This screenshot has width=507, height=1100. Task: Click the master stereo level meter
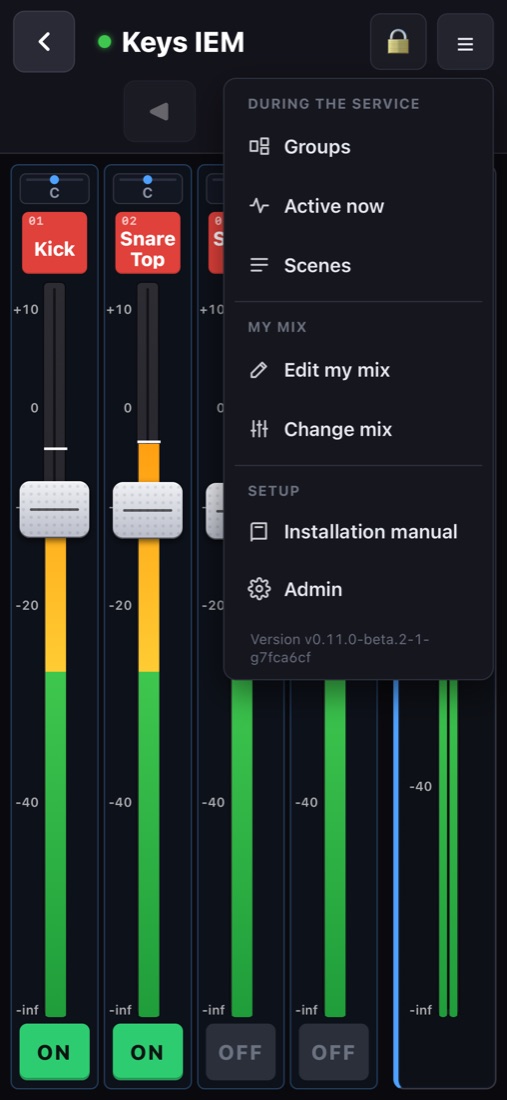click(x=448, y=847)
